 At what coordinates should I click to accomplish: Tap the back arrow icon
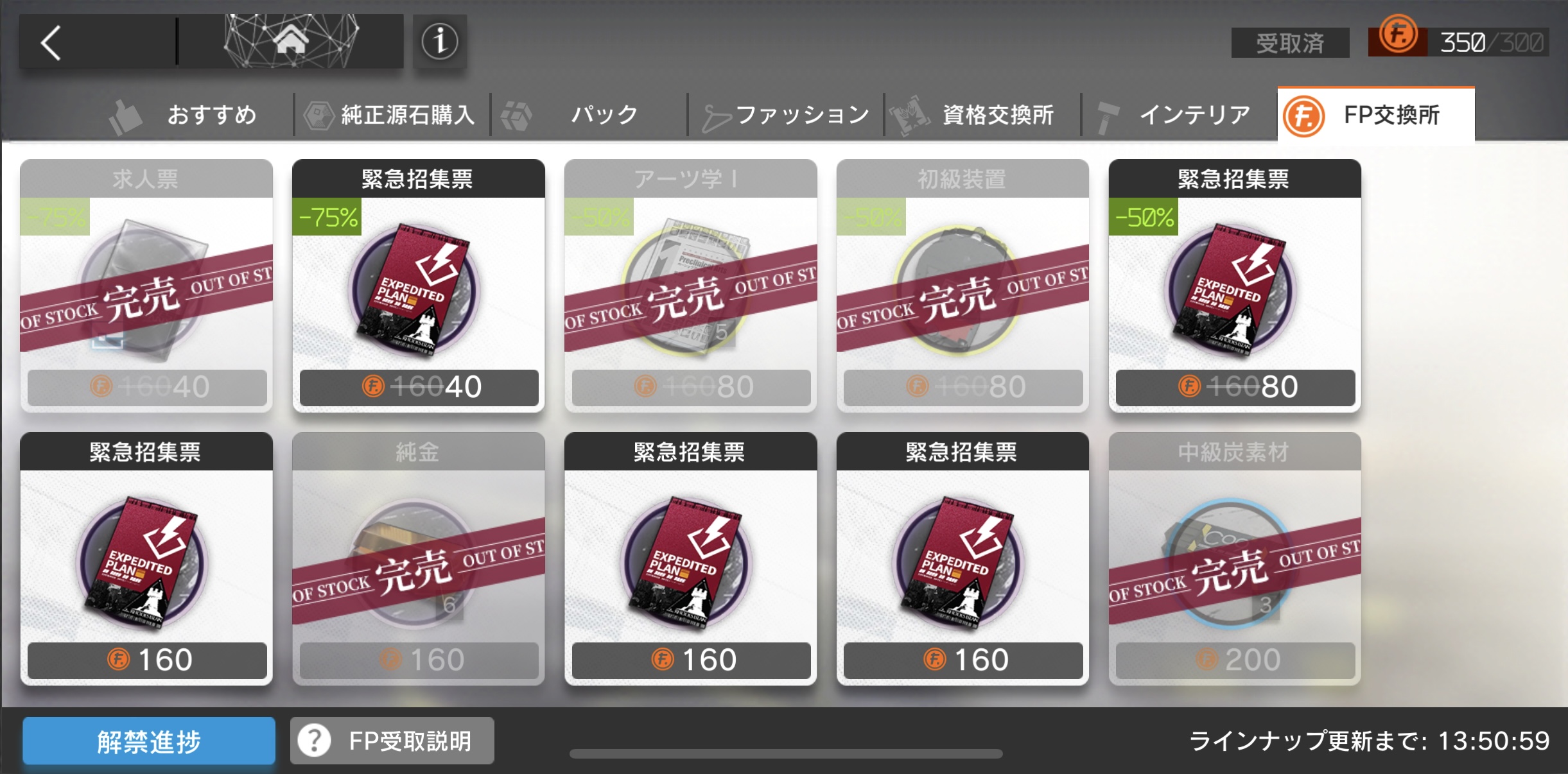pyautogui.click(x=51, y=43)
